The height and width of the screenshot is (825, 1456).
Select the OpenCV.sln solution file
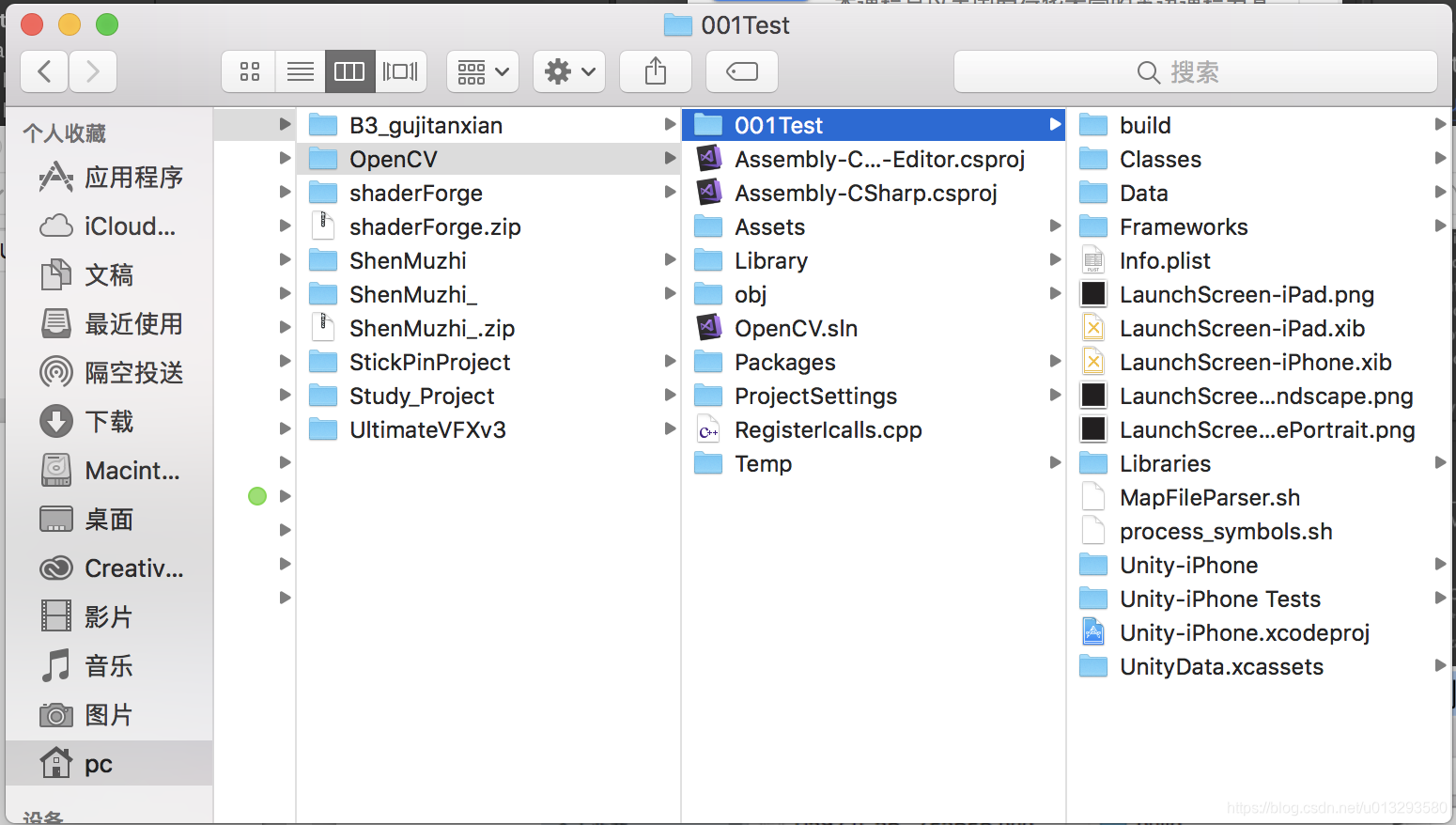[x=874, y=328]
